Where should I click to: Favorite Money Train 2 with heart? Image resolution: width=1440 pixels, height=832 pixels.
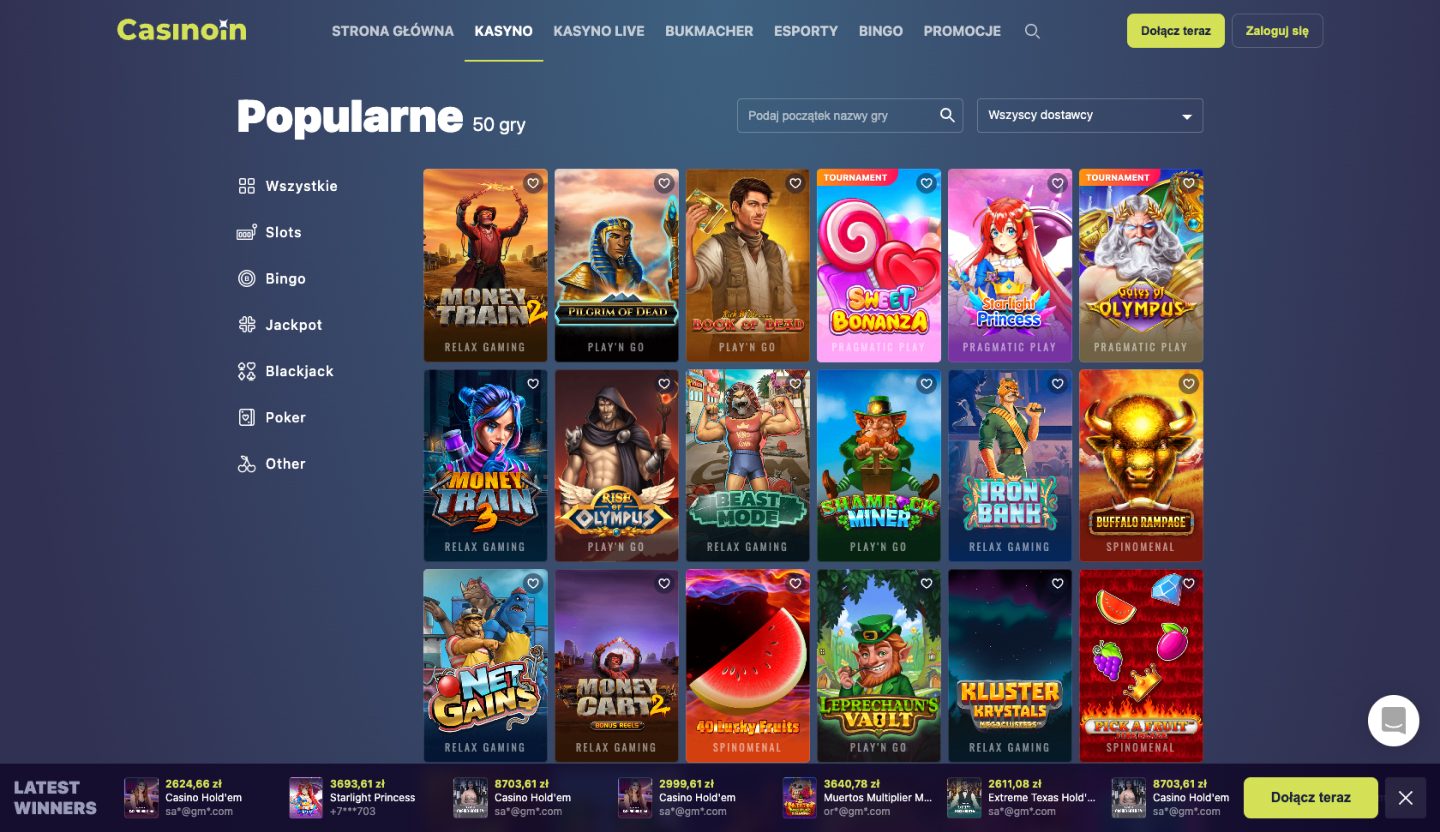pos(533,183)
